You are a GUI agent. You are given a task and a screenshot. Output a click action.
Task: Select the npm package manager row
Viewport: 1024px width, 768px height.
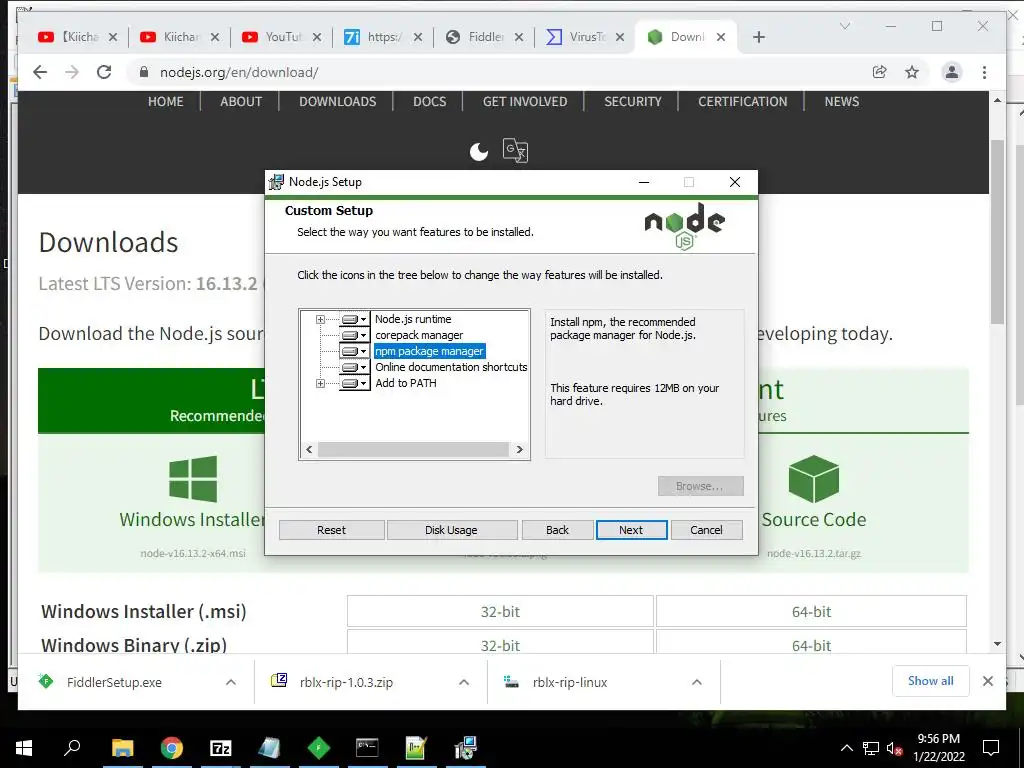tap(429, 351)
